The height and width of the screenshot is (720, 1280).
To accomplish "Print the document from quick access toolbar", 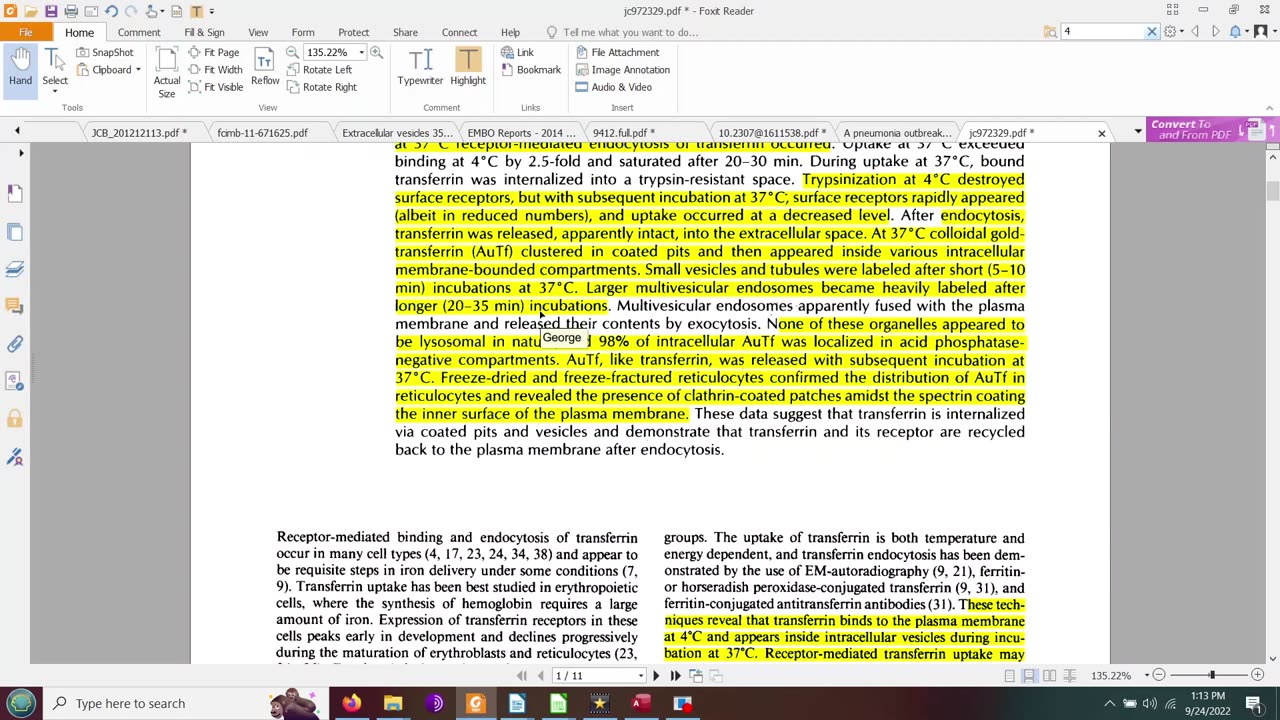I will pyautogui.click(x=71, y=11).
